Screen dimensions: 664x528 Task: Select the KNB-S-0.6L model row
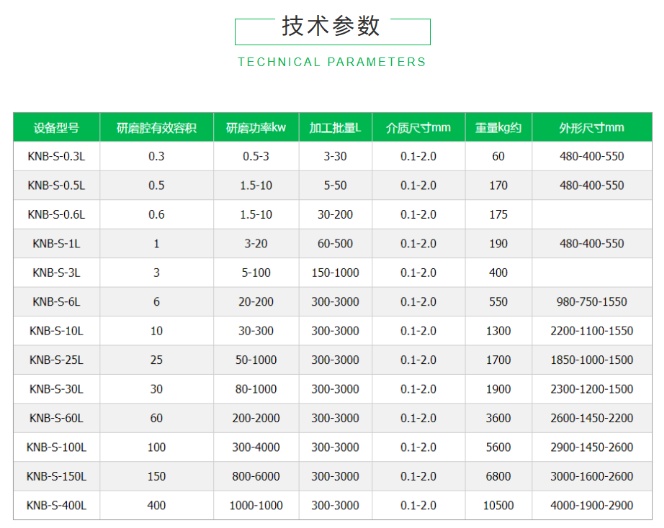point(56,215)
